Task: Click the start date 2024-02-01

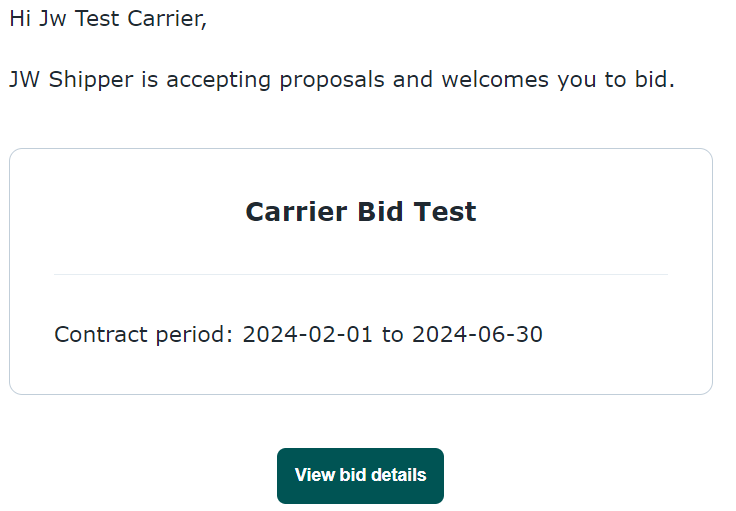Action: pos(307,335)
